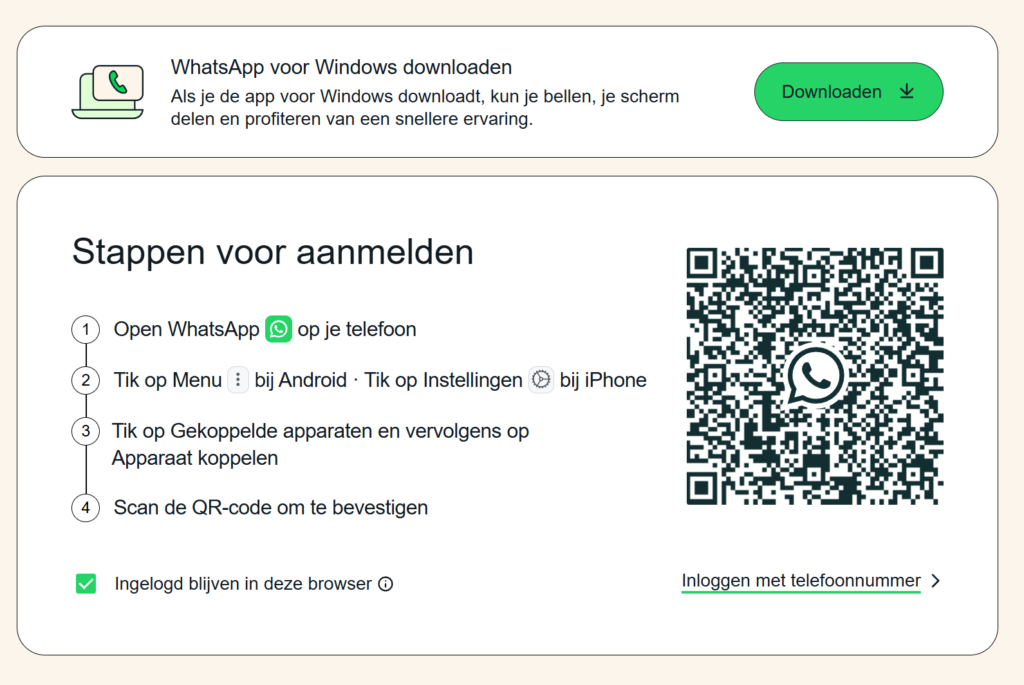Click step number 1 circle
Viewport: 1024px width, 685px height.
[86, 329]
